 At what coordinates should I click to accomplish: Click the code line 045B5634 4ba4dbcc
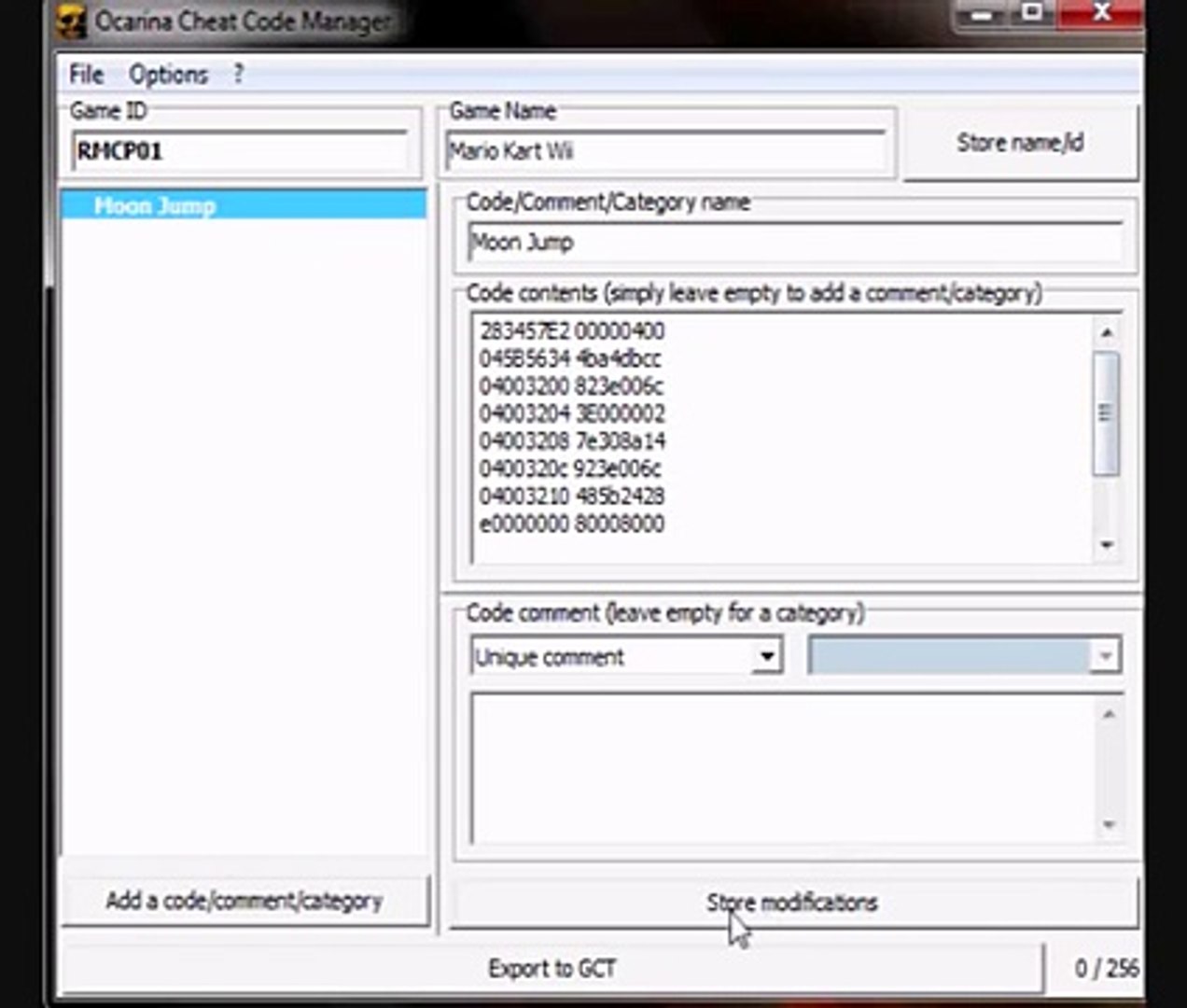tap(570, 358)
